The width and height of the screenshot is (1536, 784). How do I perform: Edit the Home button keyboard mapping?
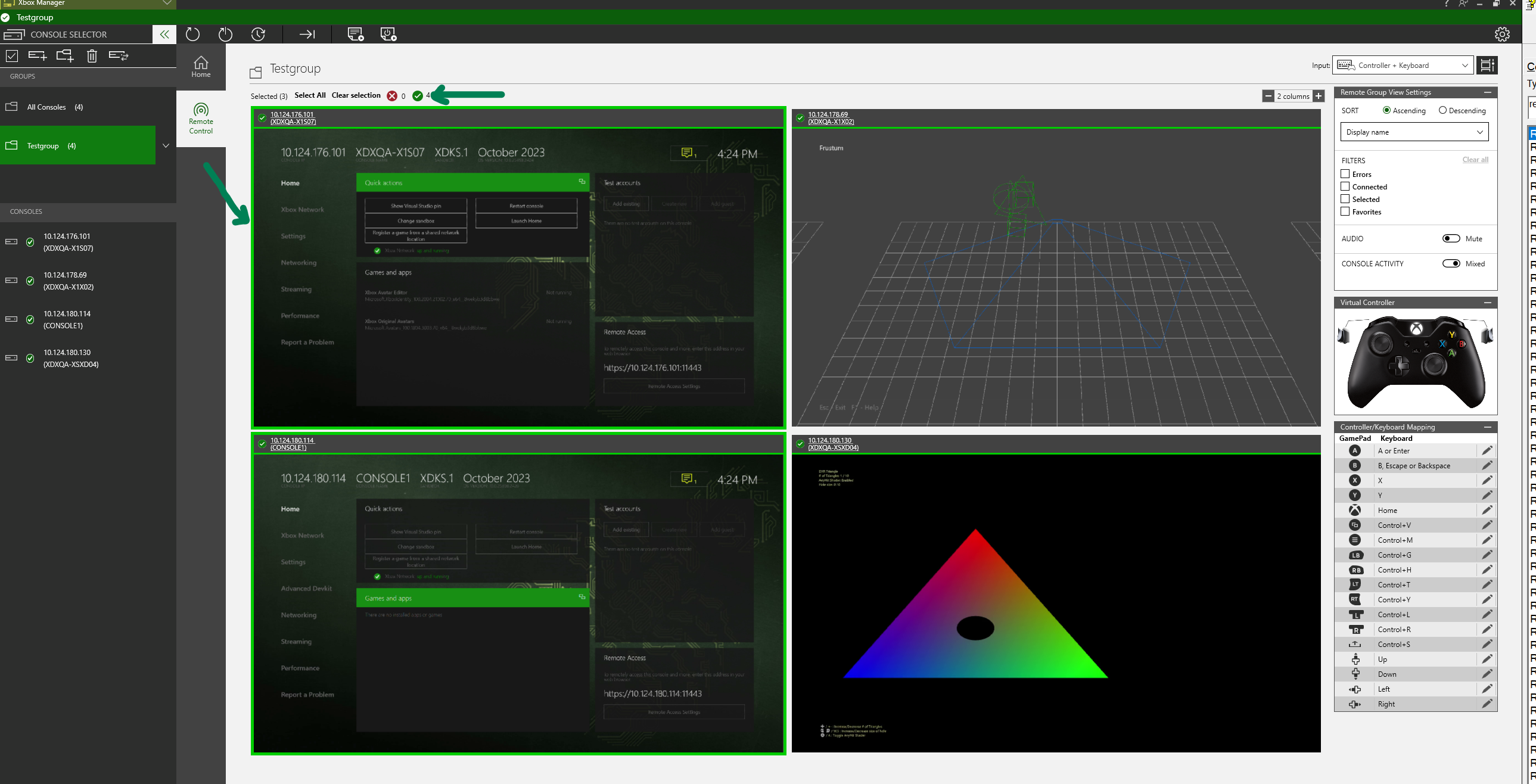point(1487,511)
